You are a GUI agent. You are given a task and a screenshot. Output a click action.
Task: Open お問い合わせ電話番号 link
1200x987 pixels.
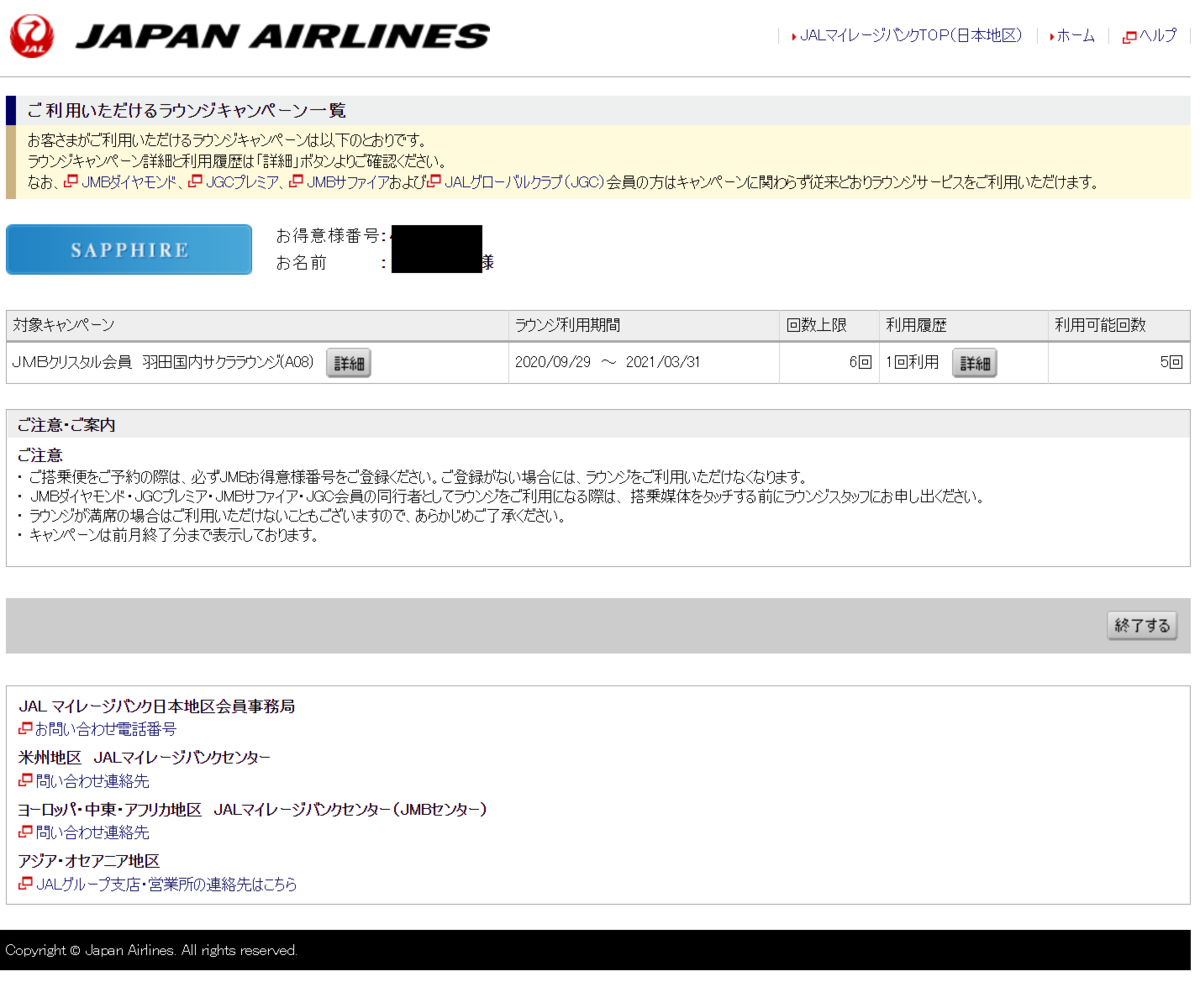105,729
